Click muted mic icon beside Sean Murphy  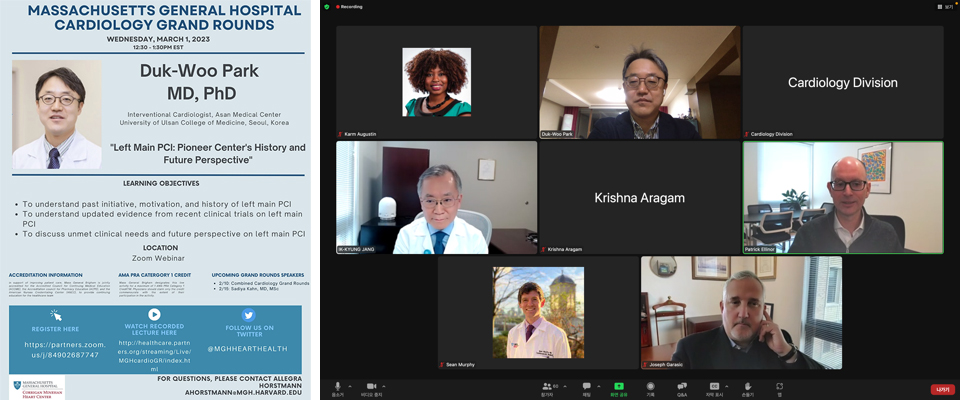click(441, 365)
